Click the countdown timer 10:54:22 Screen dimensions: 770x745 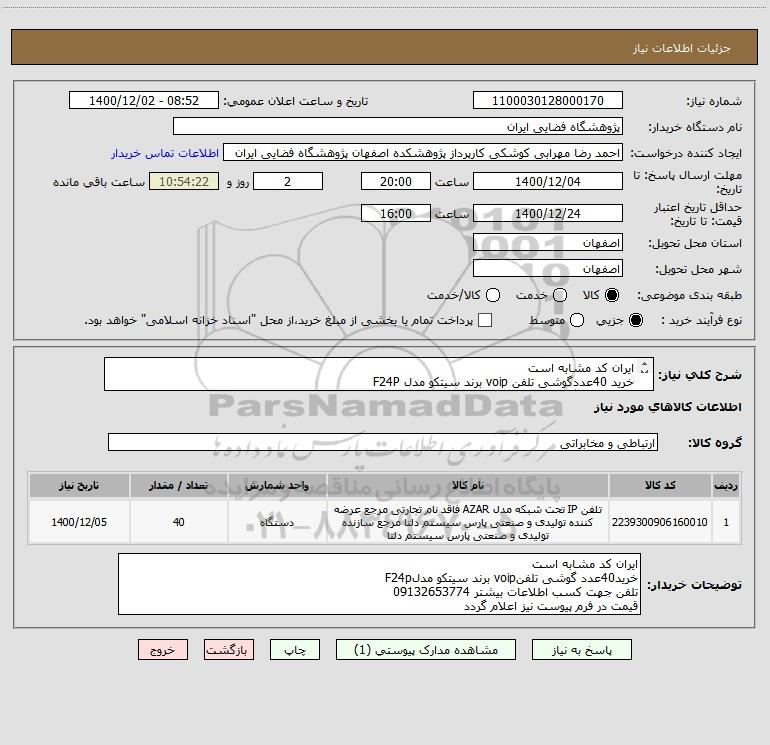pyautogui.click(x=184, y=181)
